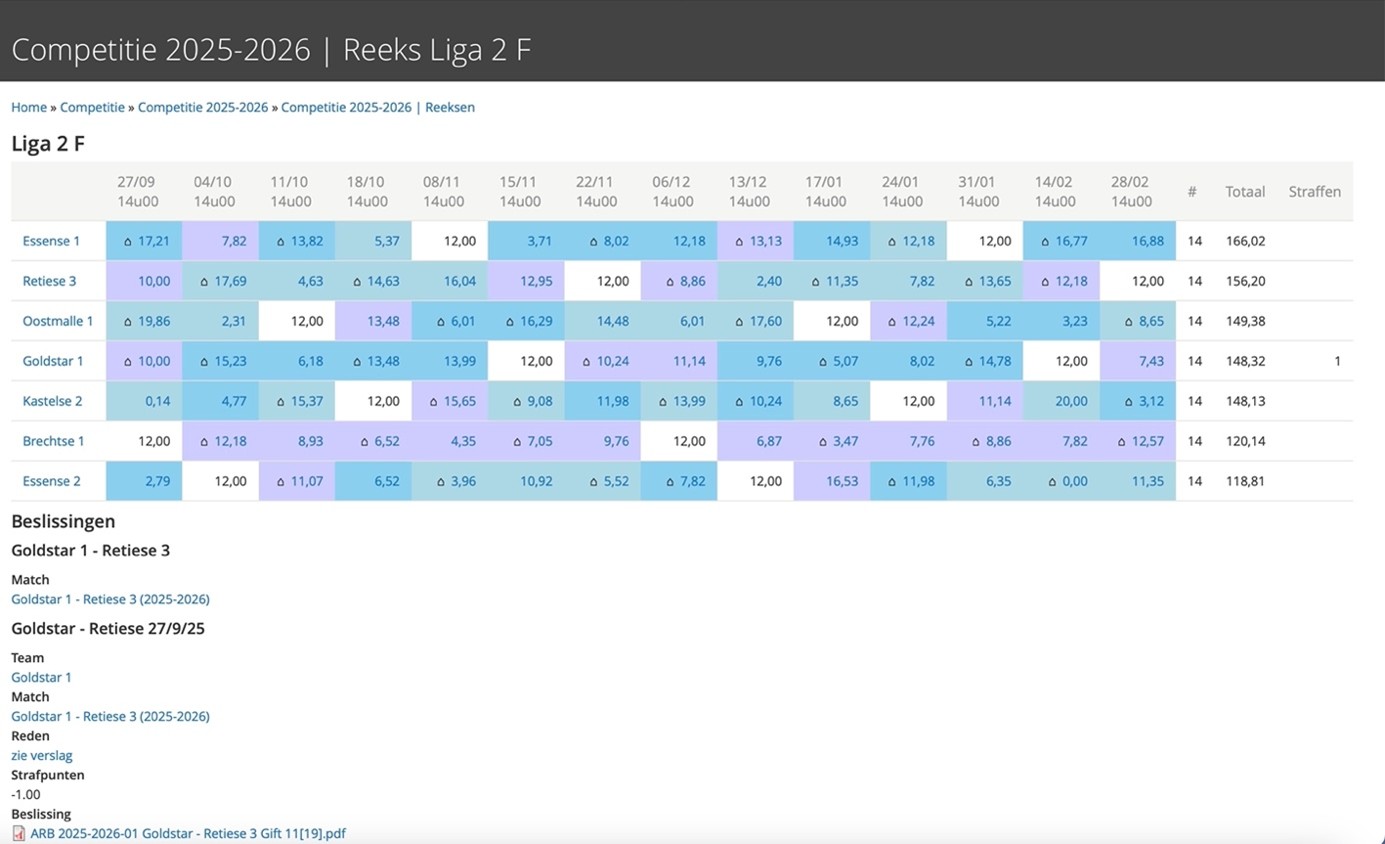
Task: Click the PDF file icon under Beslissing
Action: (19, 833)
